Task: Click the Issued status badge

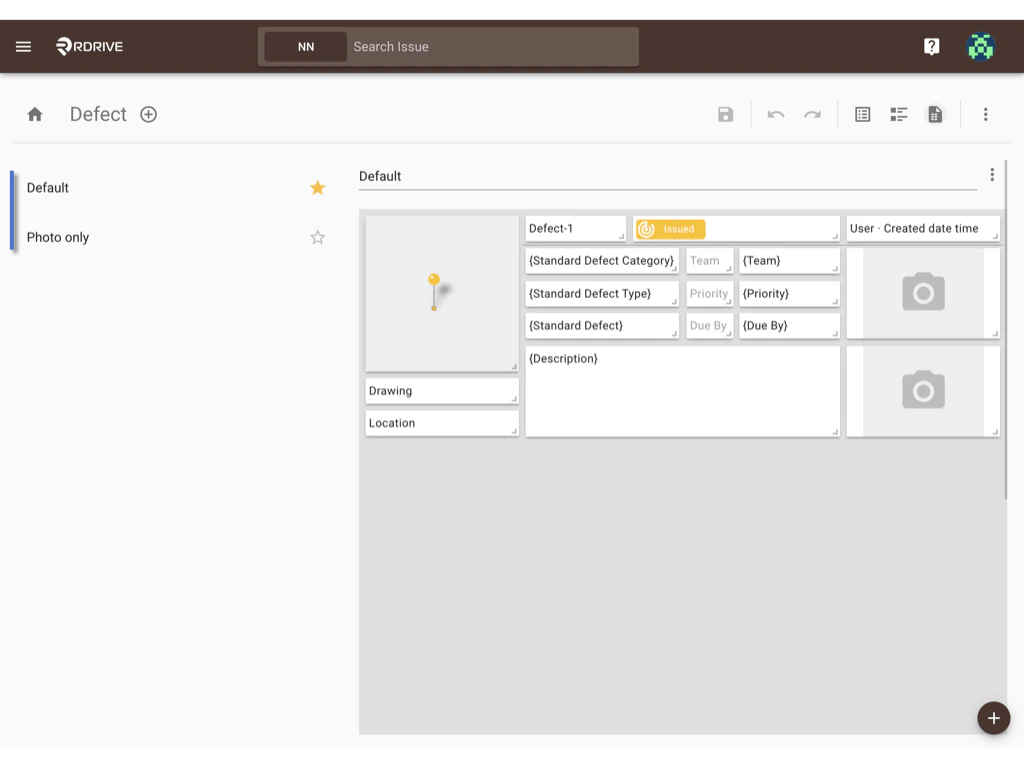Action: tap(670, 229)
